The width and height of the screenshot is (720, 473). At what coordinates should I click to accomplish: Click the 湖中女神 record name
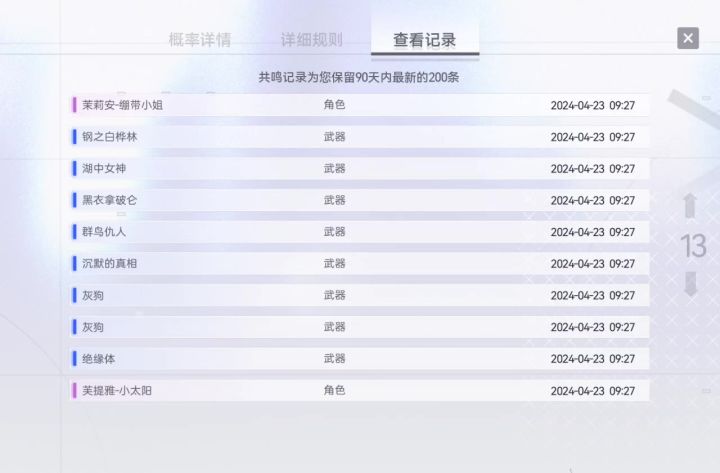104,169
